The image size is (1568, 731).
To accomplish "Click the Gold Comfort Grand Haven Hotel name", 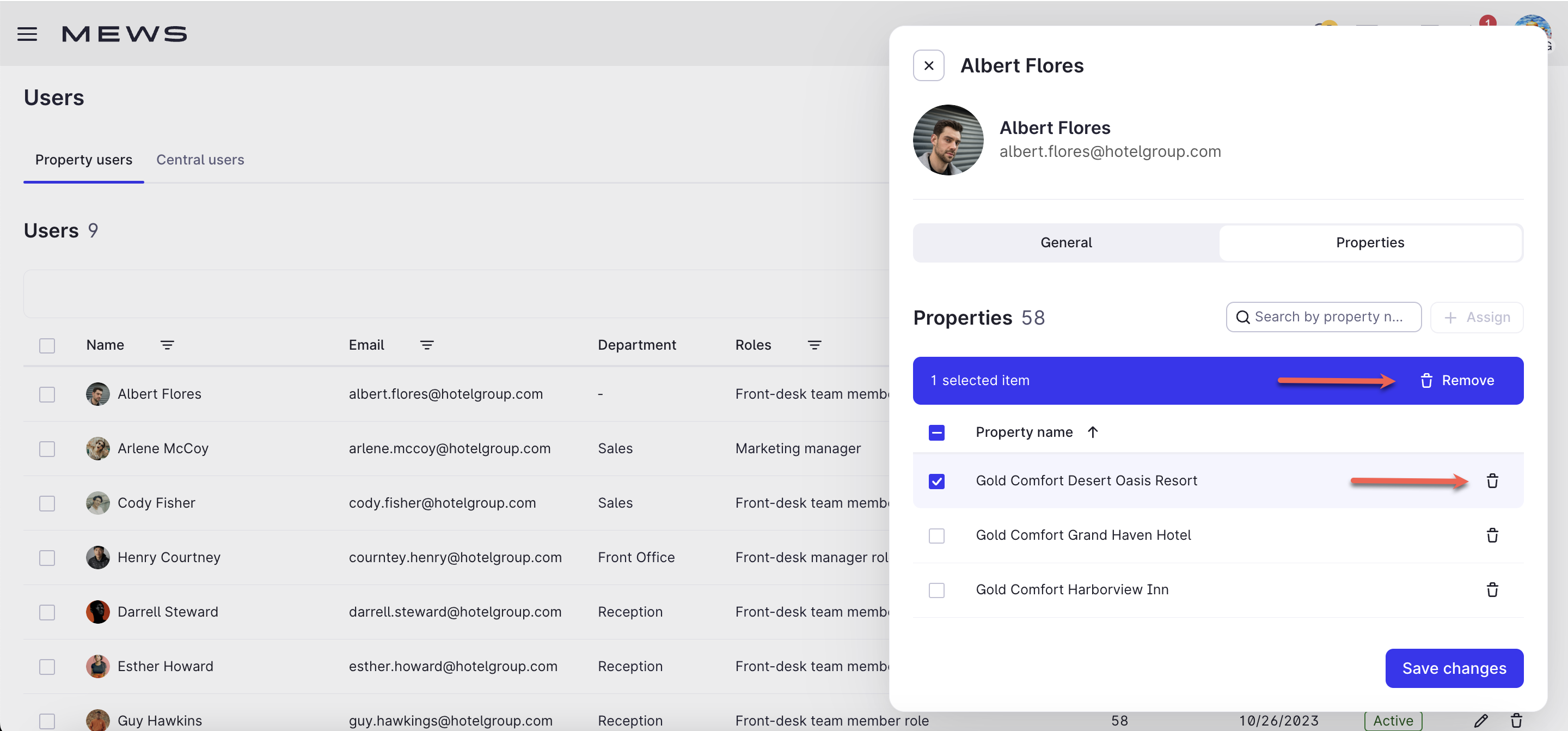I will [1083, 535].
